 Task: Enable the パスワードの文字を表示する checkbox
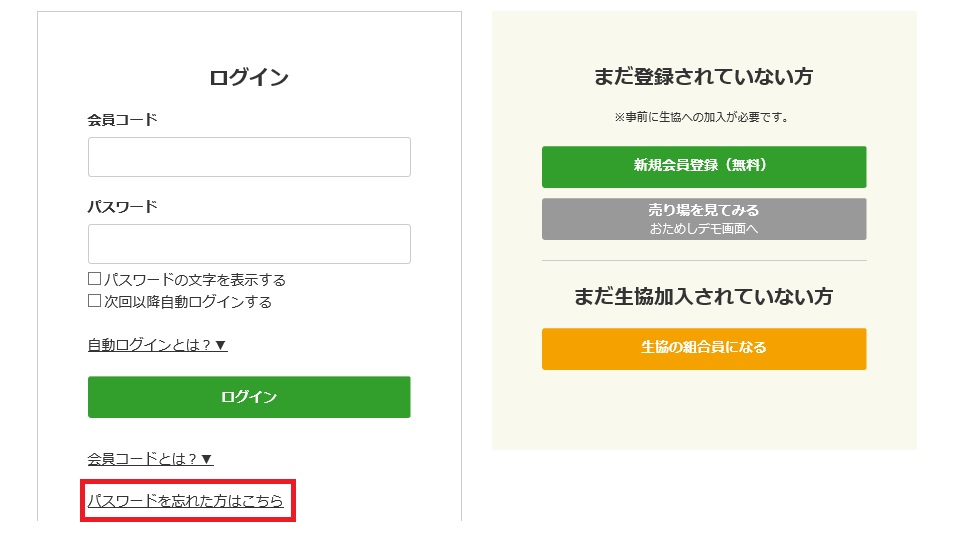coord(94,279)
